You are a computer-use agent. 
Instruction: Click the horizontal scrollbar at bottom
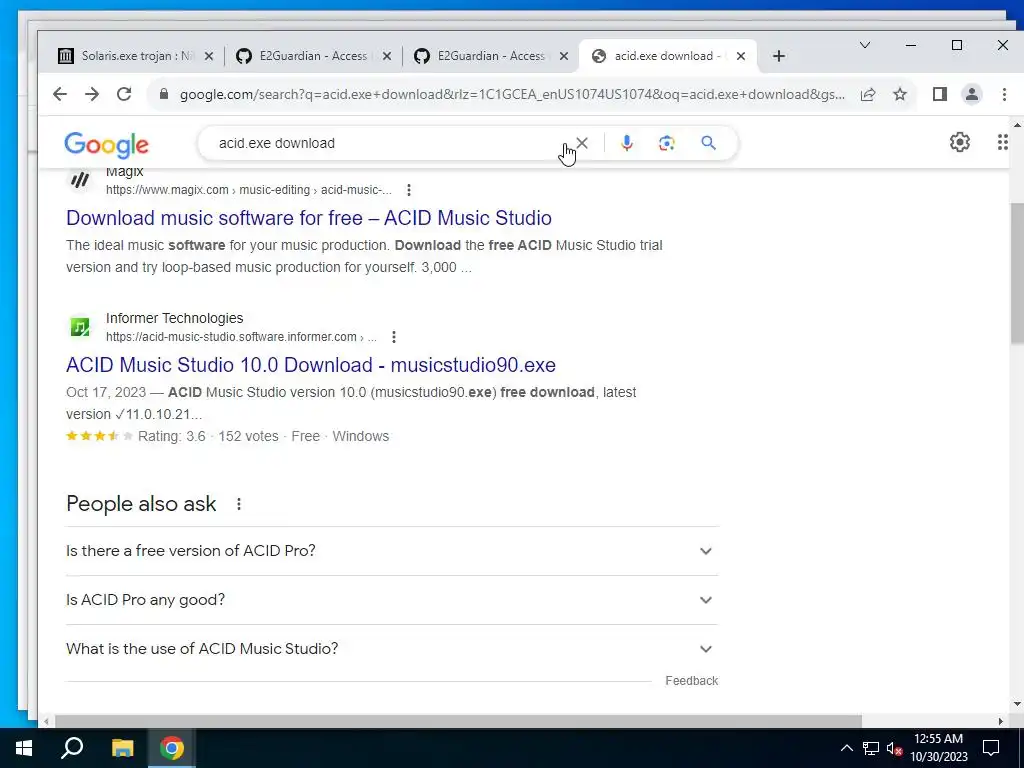[458, 721]
